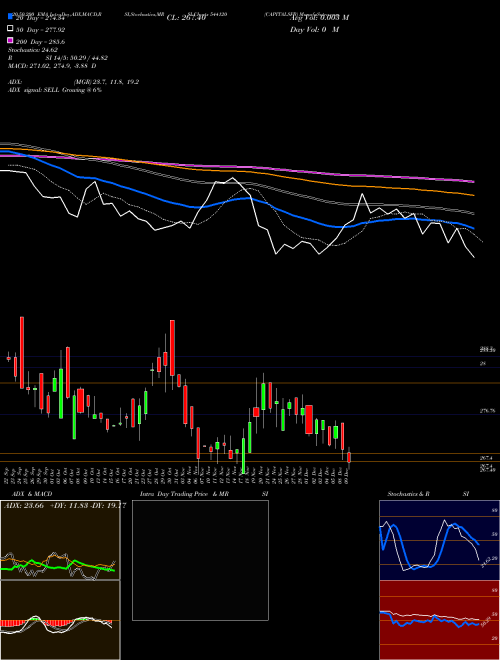Open the red RSI chart panel
The image size is (500, 660).
point(439,620)
